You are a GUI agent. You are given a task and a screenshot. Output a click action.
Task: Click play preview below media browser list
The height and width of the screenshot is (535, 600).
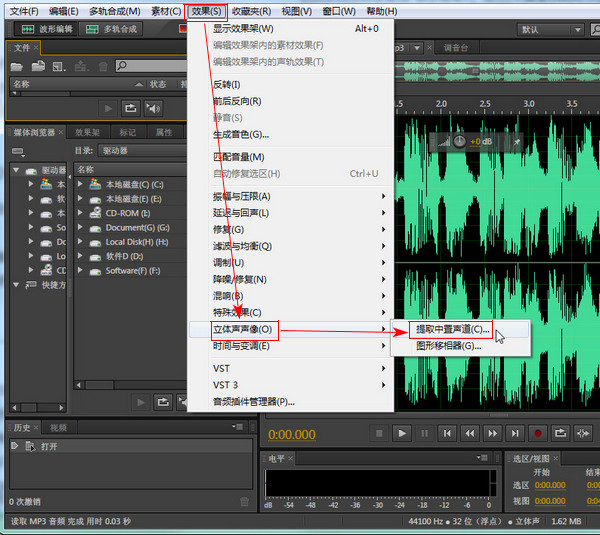(x=140, y=402)
